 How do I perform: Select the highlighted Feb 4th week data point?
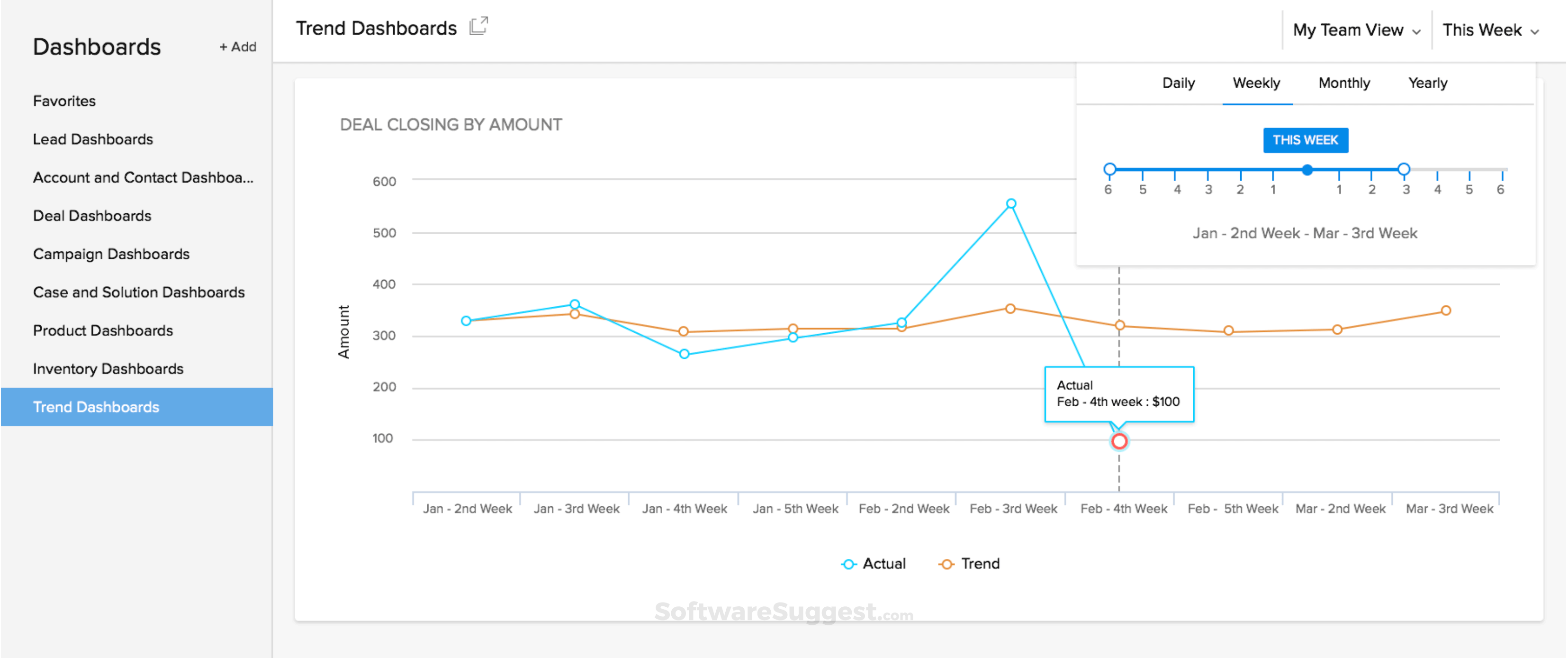[x=1119, y=441]
